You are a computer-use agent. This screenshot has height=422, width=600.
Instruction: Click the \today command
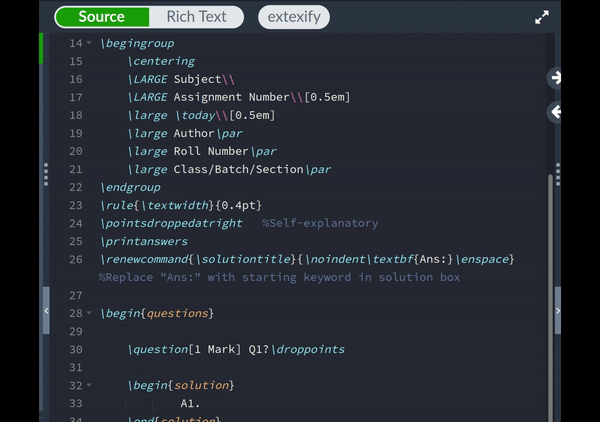(195, 115)
